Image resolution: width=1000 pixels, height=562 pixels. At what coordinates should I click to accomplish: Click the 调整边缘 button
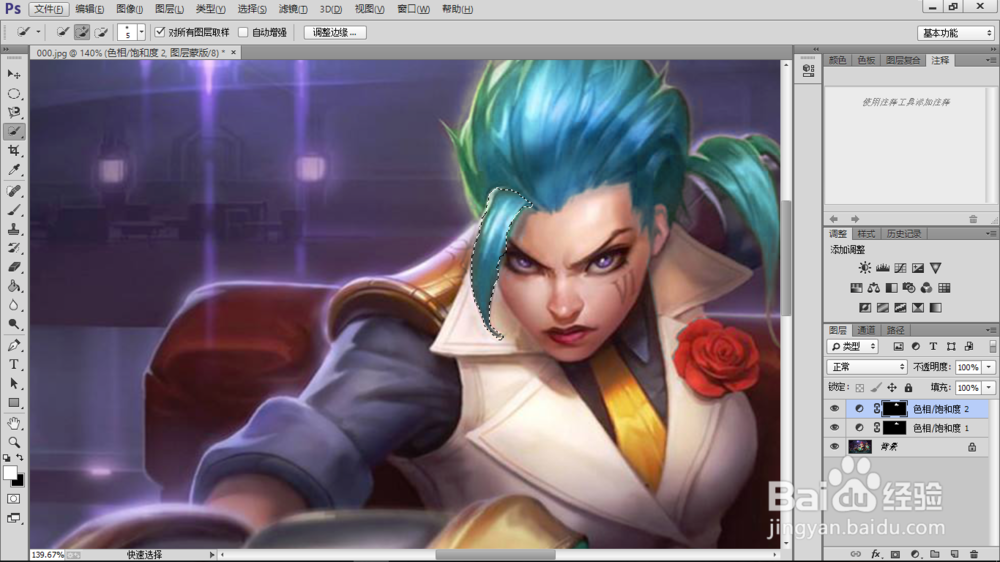[335, 33]
